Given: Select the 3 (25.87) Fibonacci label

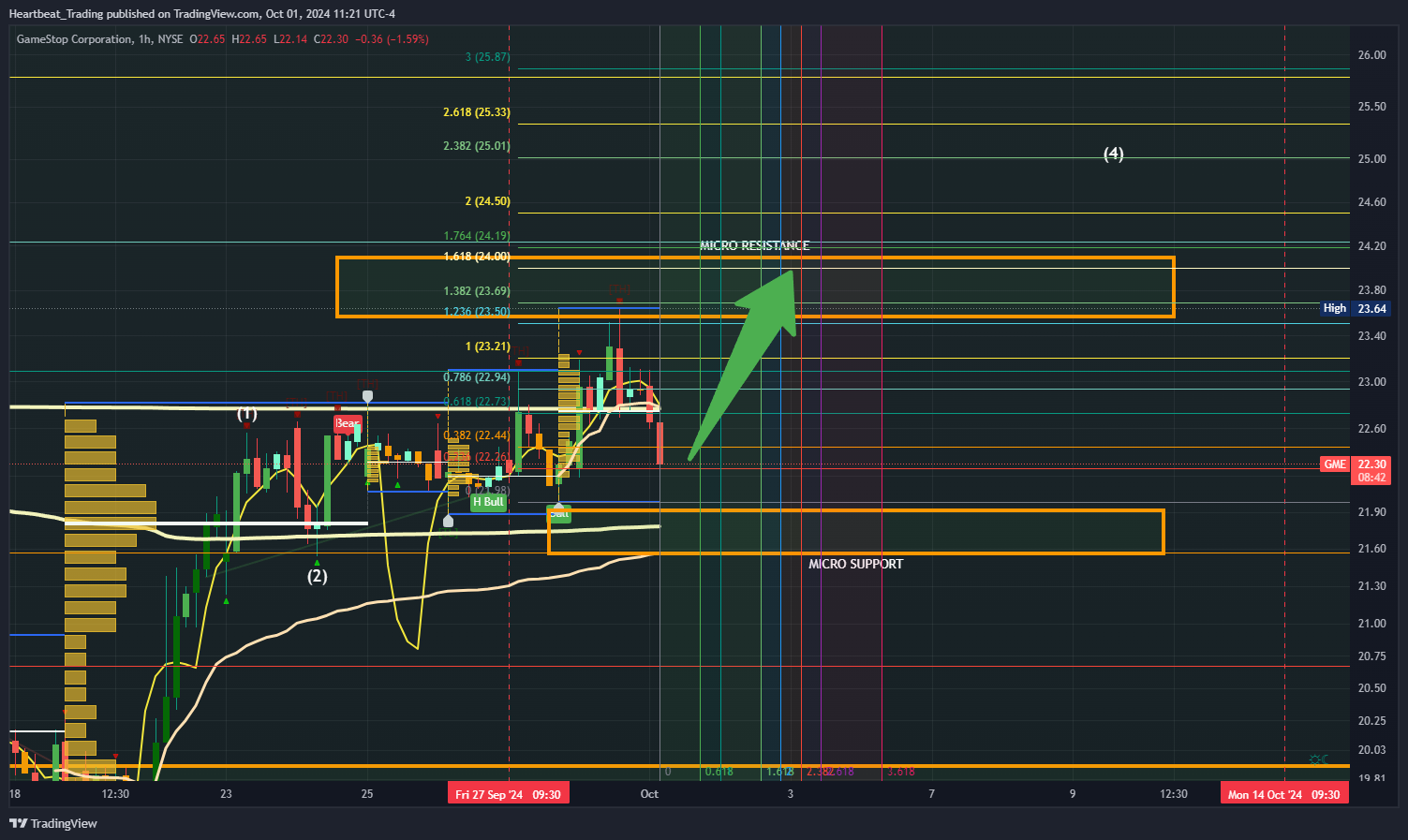Looking at the screenshot, I should coord(487,57).
